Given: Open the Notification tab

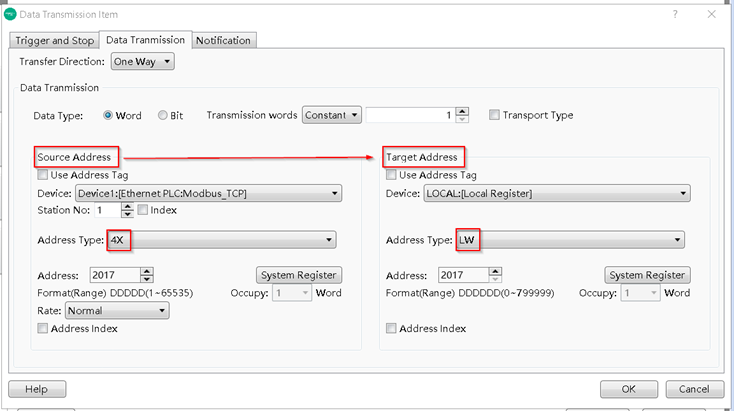Looking at the screenshot, I should [223, 40].
